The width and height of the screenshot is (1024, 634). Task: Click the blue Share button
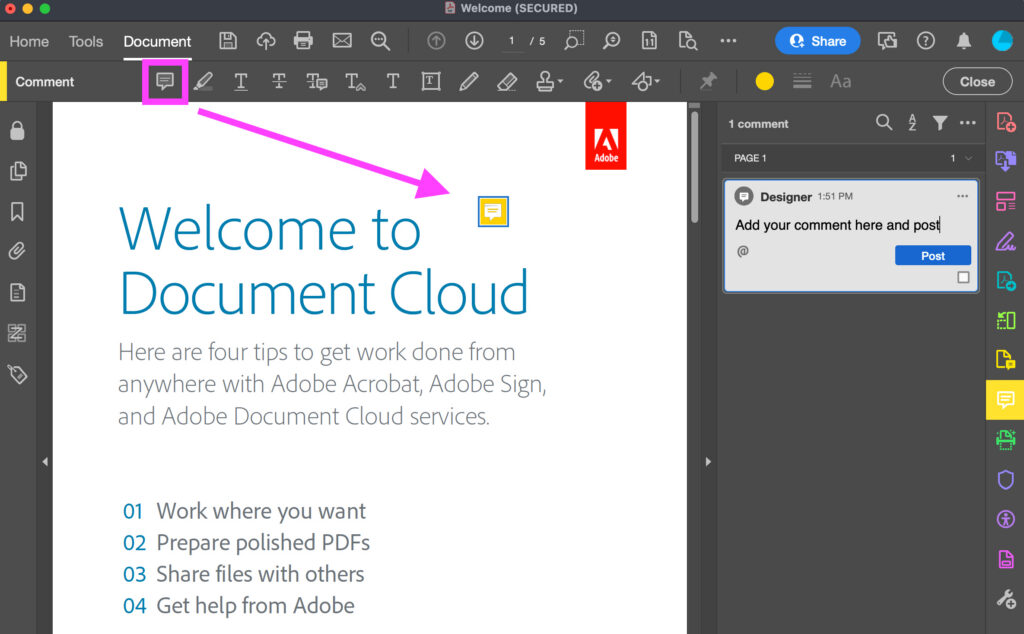click(817, 41)
